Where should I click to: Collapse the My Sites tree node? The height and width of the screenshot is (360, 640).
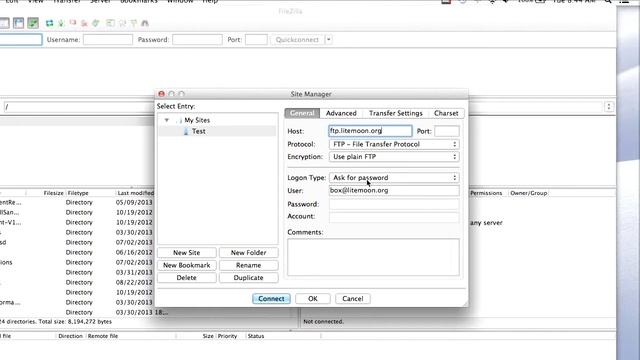point(167,120)
